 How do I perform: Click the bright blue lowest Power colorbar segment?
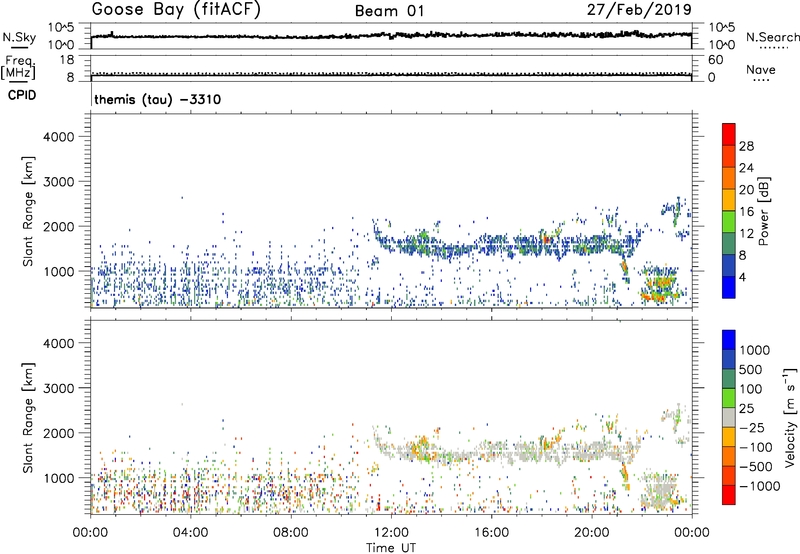coord(729,287)
